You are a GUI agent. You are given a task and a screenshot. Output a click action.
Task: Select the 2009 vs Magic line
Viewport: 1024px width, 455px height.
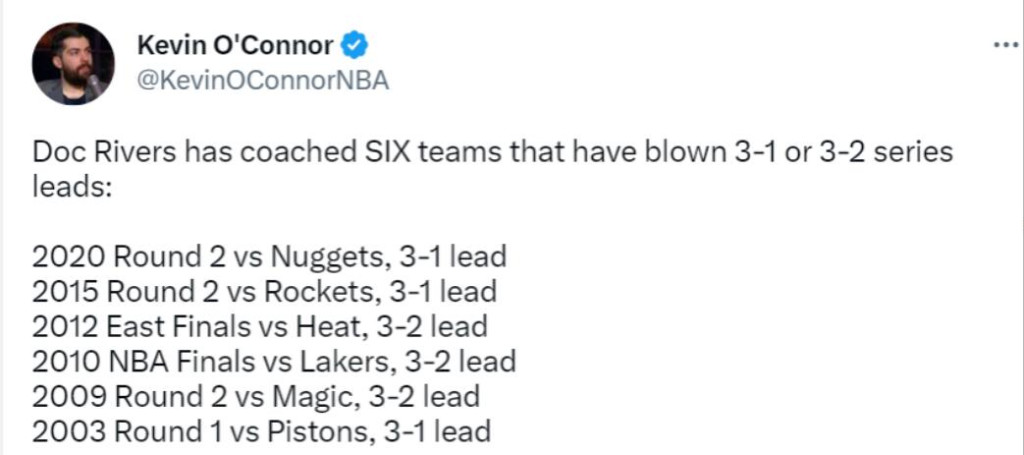pyautogui.click(x=256, y=396)
